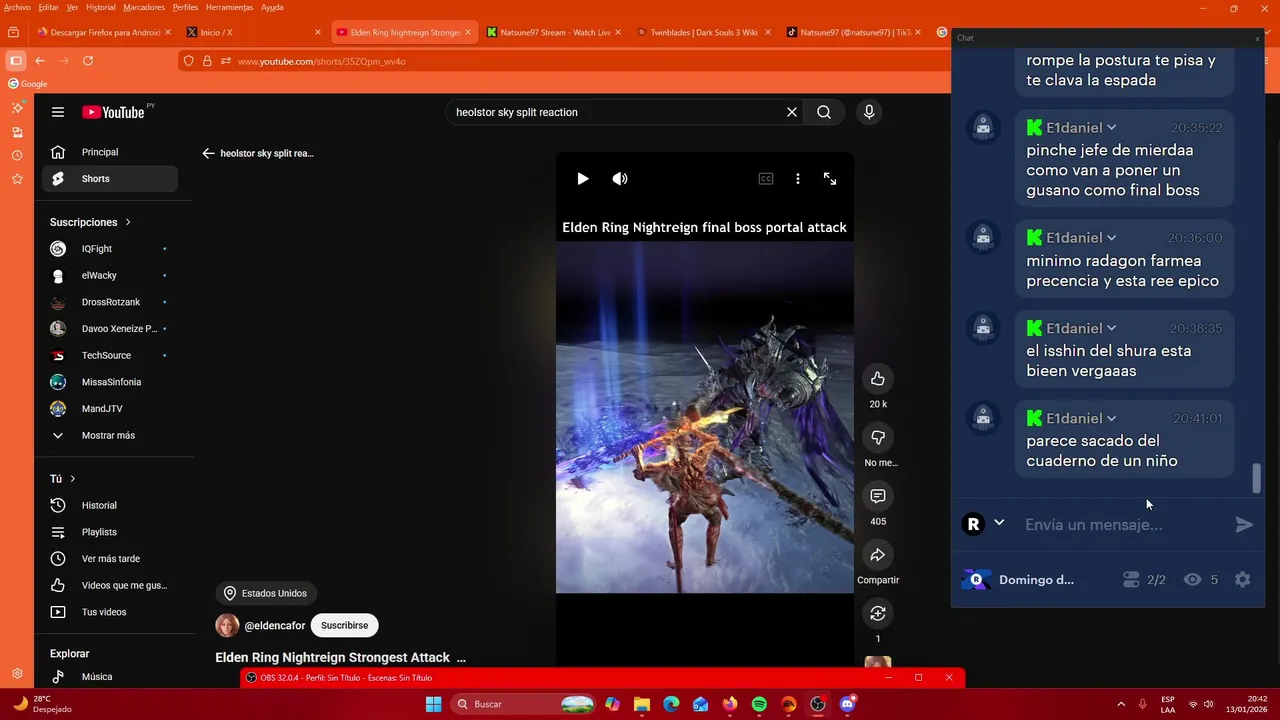Open the @eldencafor channel avatar
Screen dimensions: 1280x720
[227, 625]
